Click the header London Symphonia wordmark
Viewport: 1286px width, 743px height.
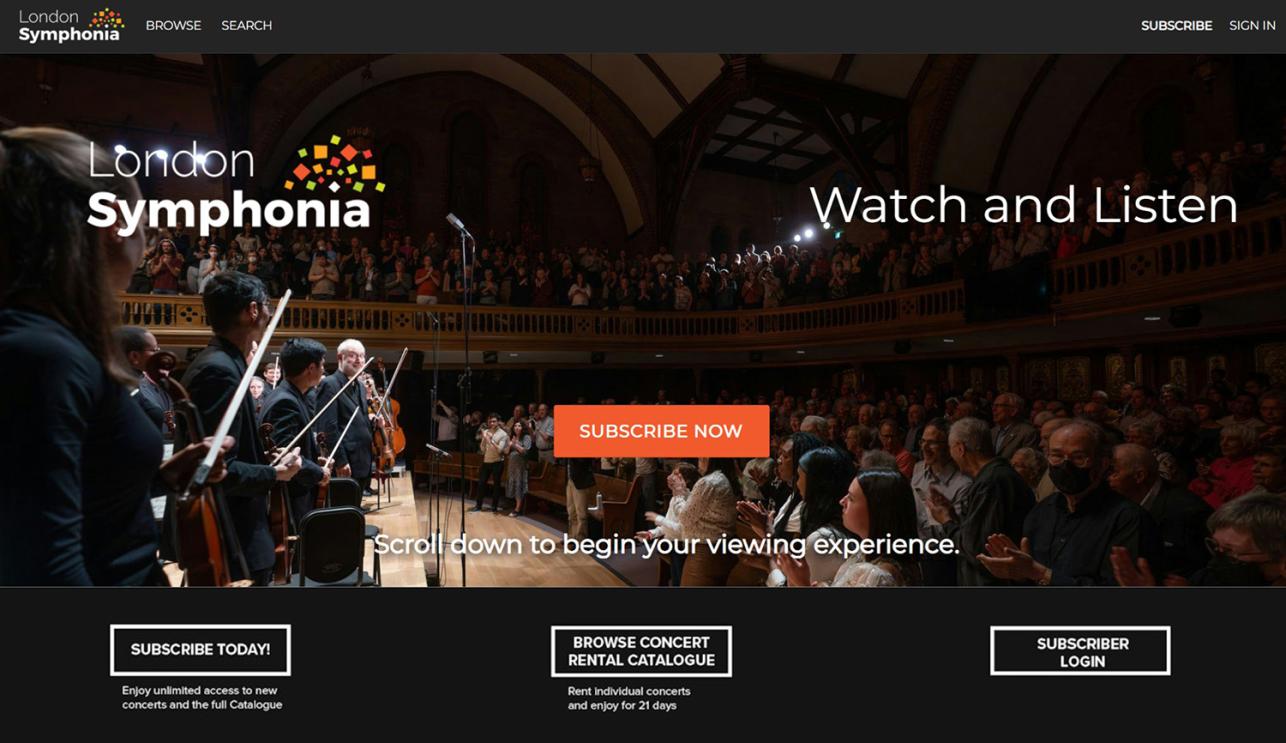click(70, 25)
